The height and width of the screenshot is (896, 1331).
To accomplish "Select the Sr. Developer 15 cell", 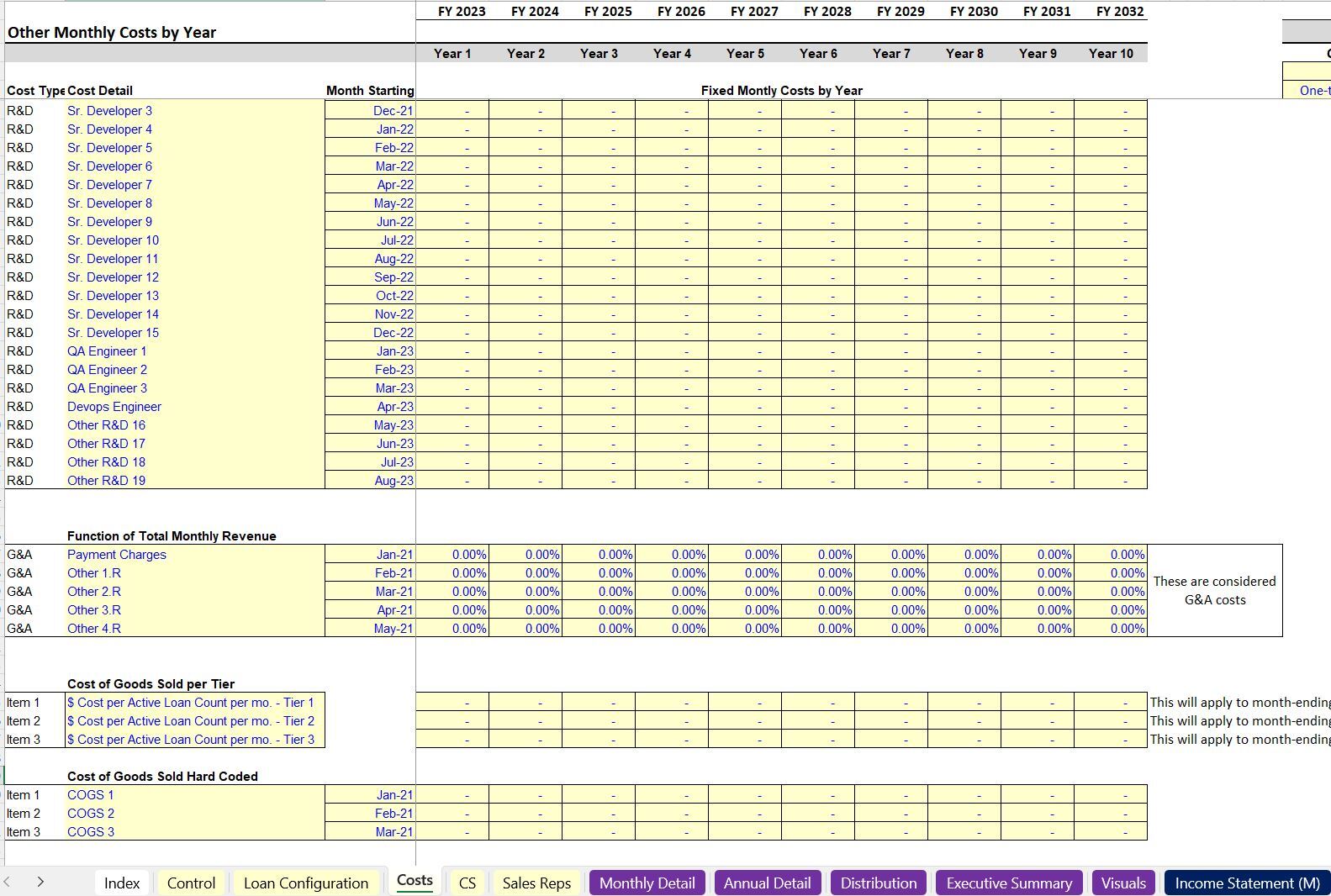I will click(195, 332).
